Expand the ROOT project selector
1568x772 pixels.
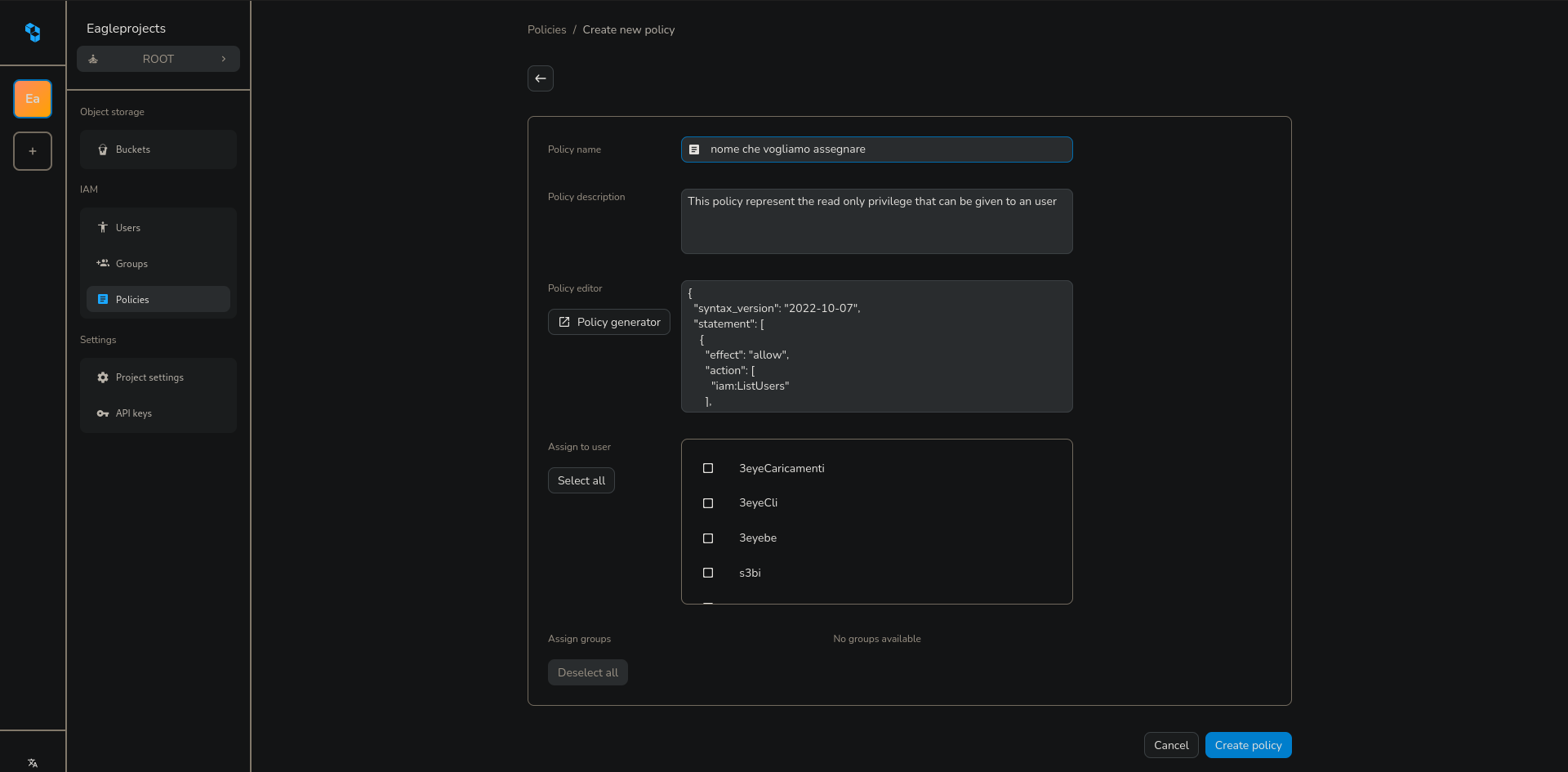(158, 59)
